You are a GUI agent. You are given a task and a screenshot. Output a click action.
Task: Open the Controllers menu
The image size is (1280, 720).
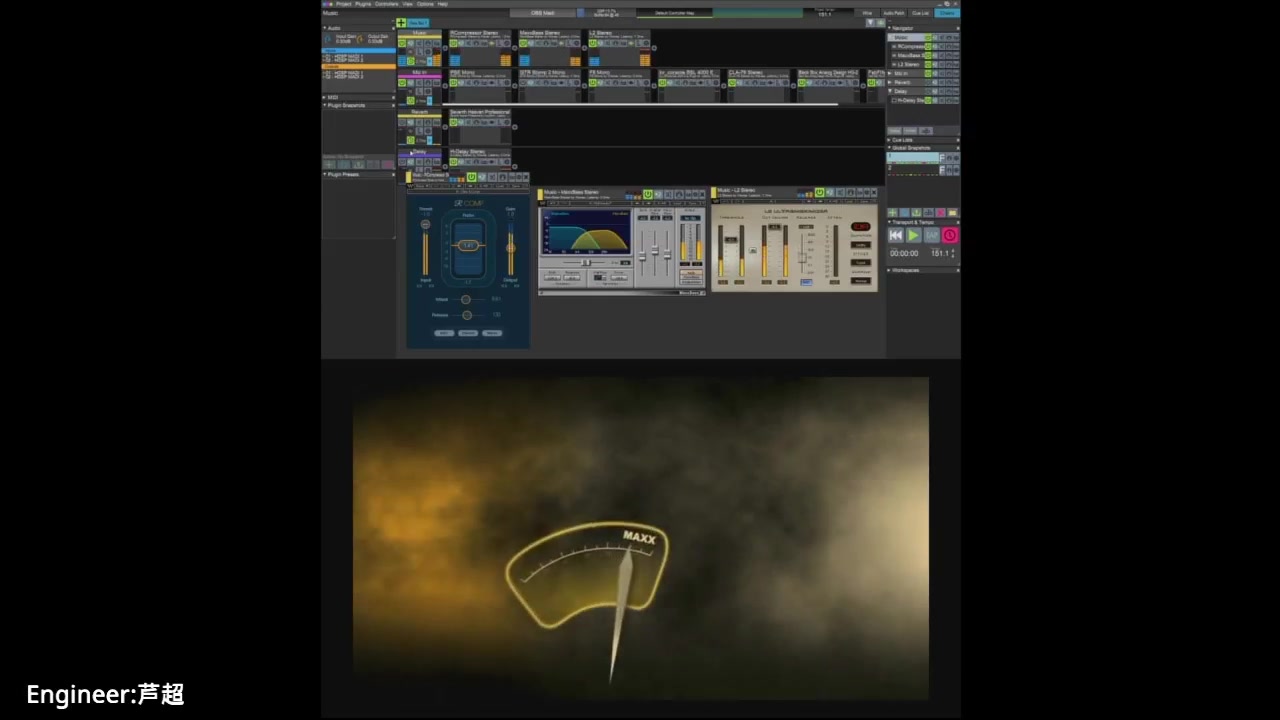pyautogui.click(x=386, y=4)
